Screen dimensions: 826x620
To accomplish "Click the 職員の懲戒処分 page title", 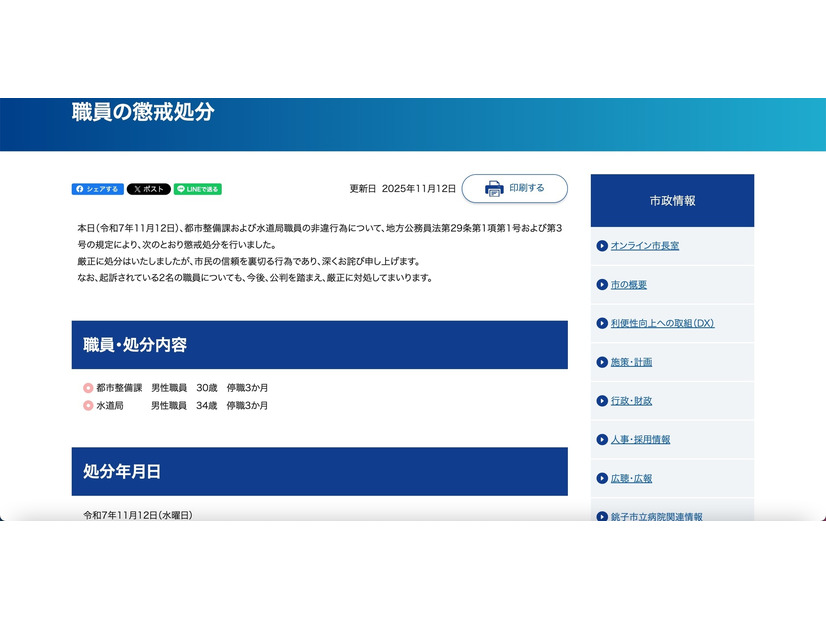I will coord(143,112).
